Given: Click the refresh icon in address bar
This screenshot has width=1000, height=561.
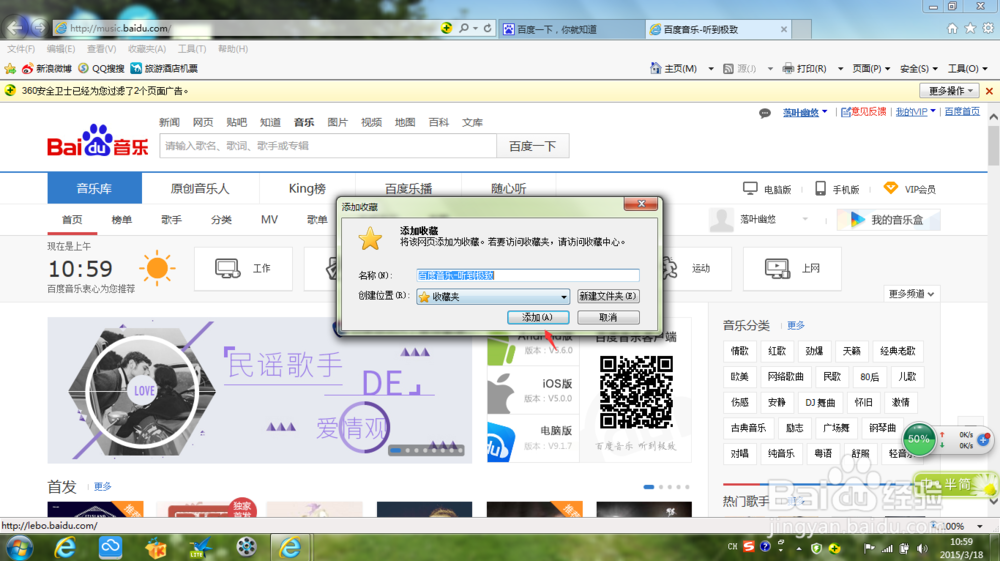Looking at the screenshot, I should (487, 28).
